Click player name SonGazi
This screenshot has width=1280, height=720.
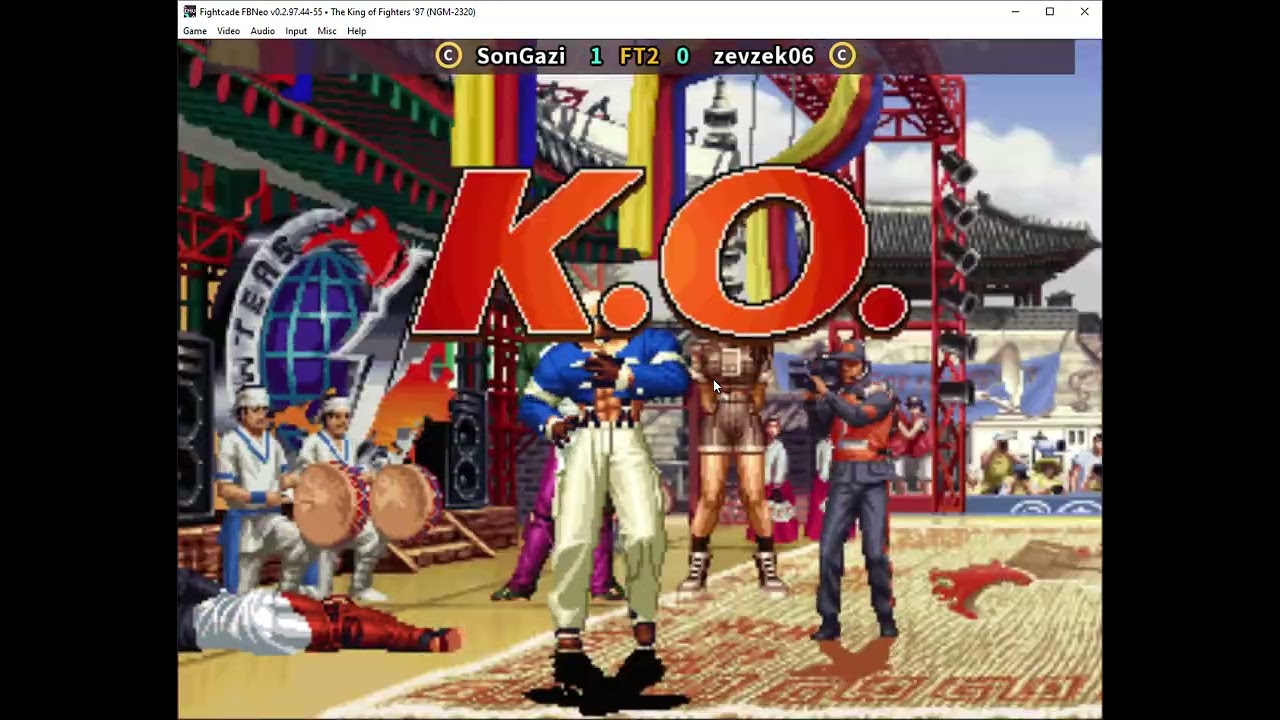(x=521, y=56)
